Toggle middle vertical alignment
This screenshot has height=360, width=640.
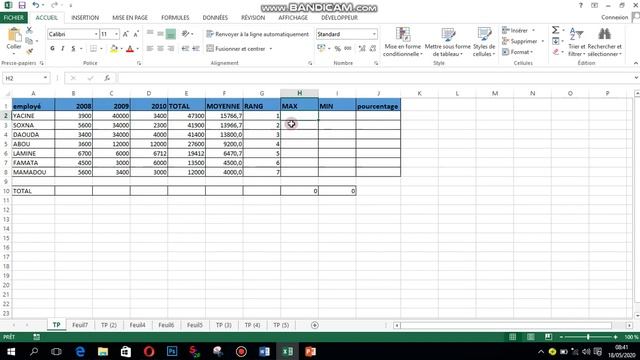click(160, 34)
